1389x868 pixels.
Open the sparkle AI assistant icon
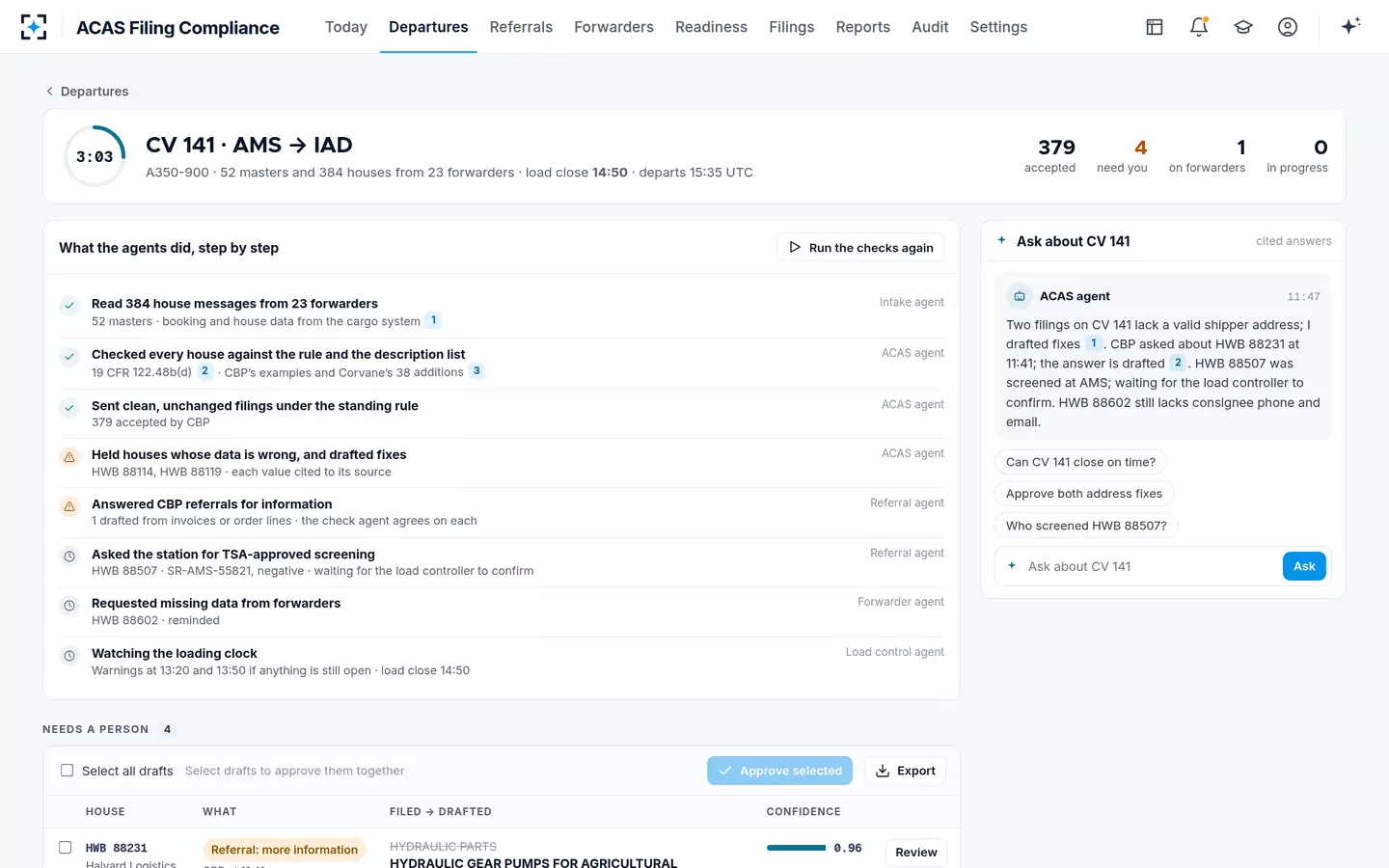(1350, 26)
